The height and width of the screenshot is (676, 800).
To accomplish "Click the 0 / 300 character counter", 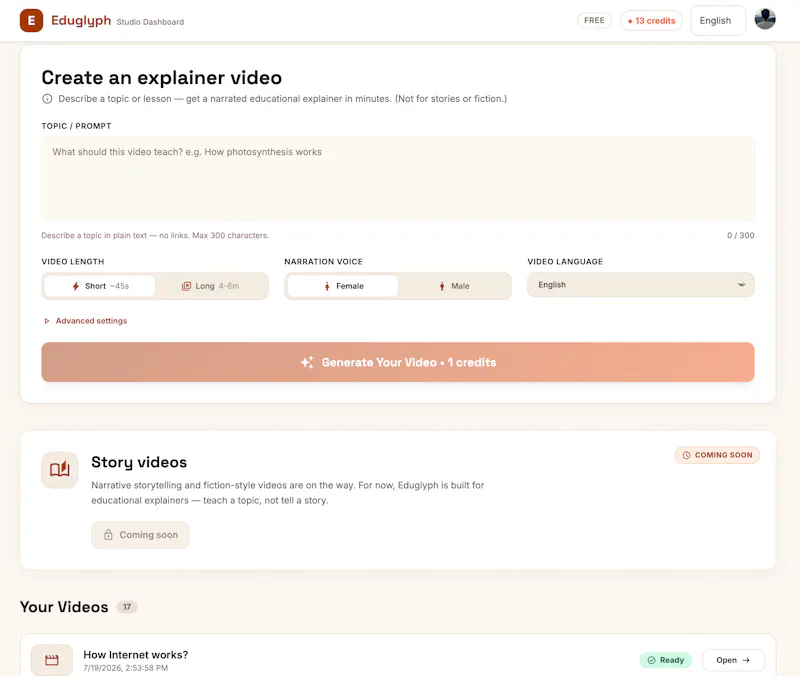I will pyautogui.click(x=740, y=235).
